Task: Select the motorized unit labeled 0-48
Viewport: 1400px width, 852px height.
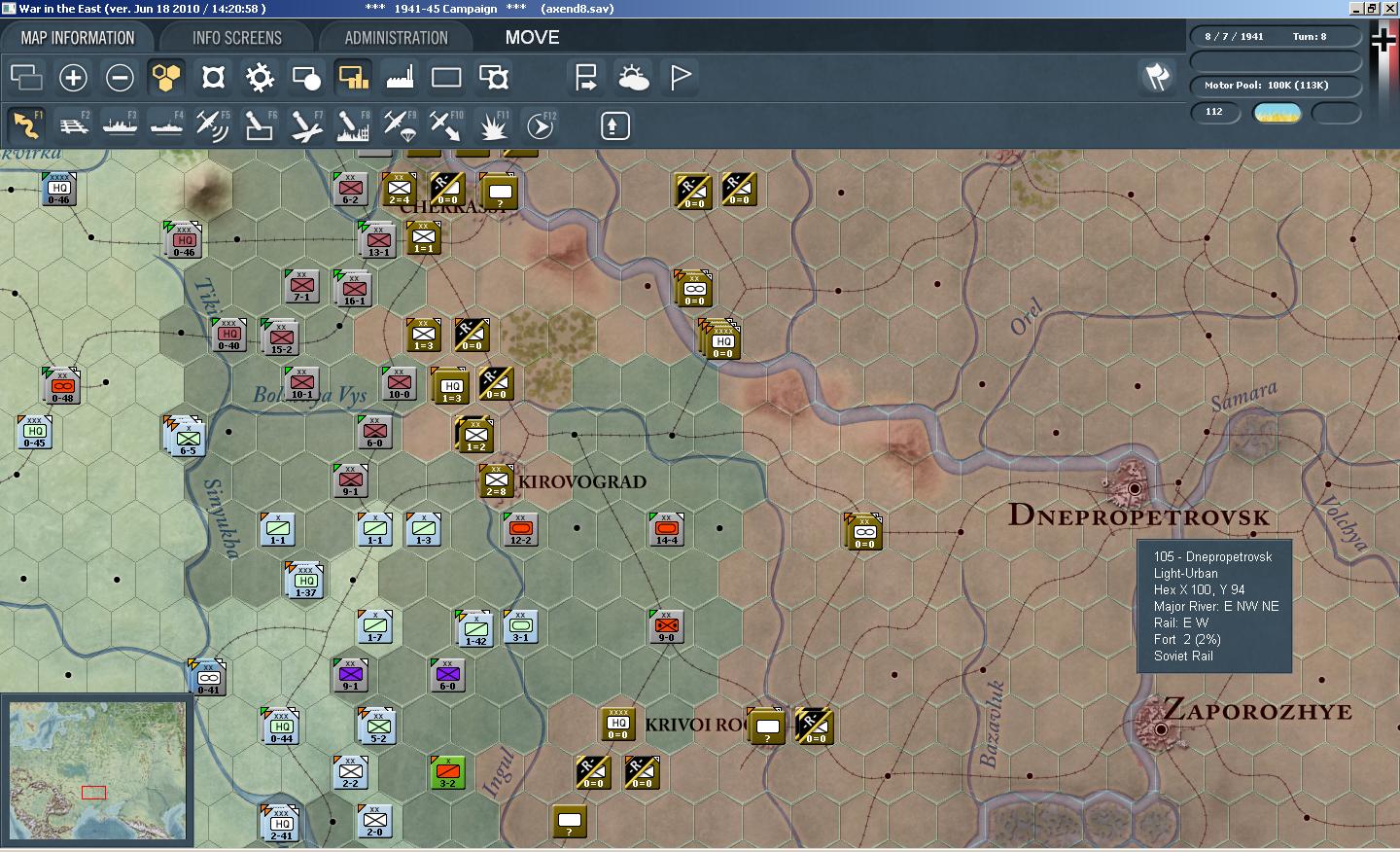Action: (62, 387)
